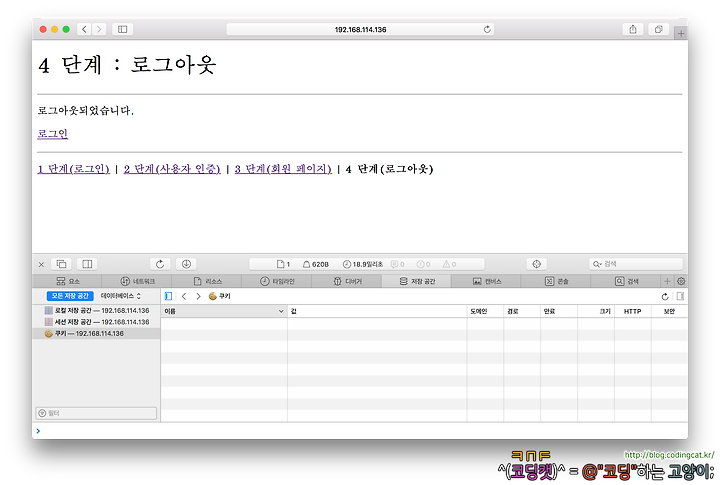Switch to the 디버거 (Debugger) tab

coord(347,281)
